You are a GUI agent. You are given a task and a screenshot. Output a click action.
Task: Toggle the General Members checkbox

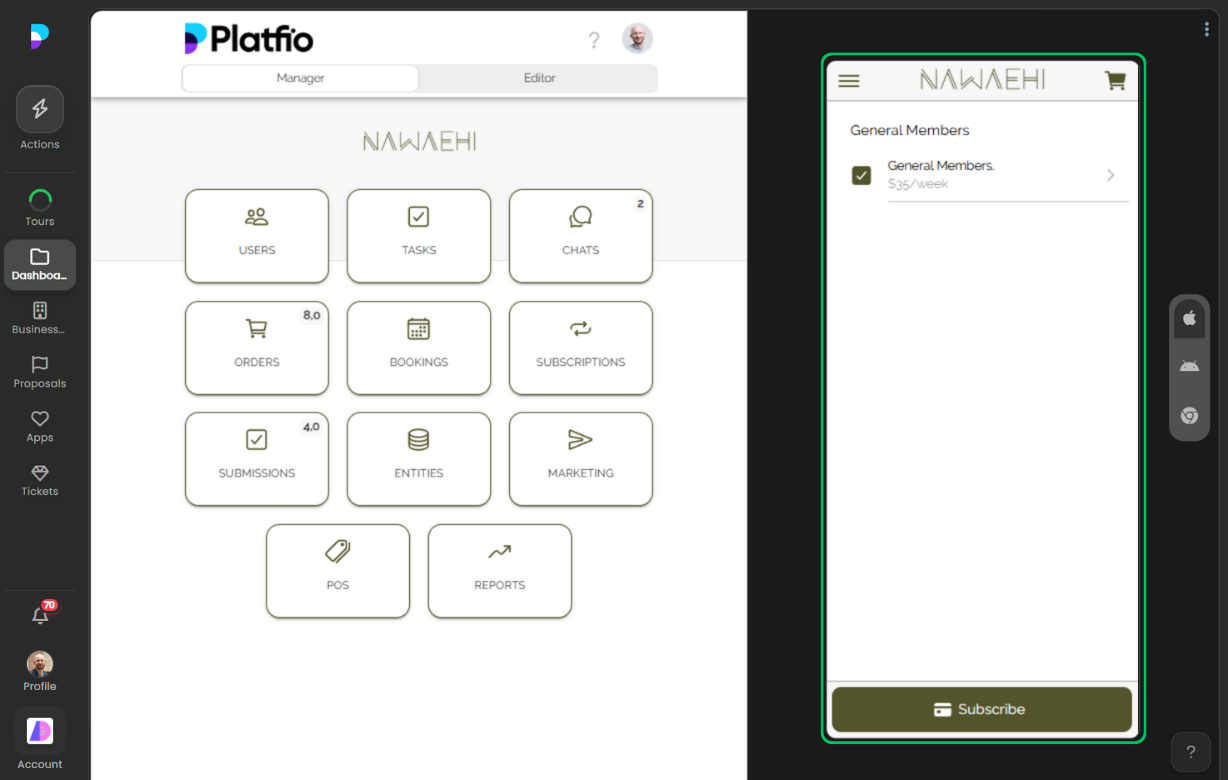point(861,176)
